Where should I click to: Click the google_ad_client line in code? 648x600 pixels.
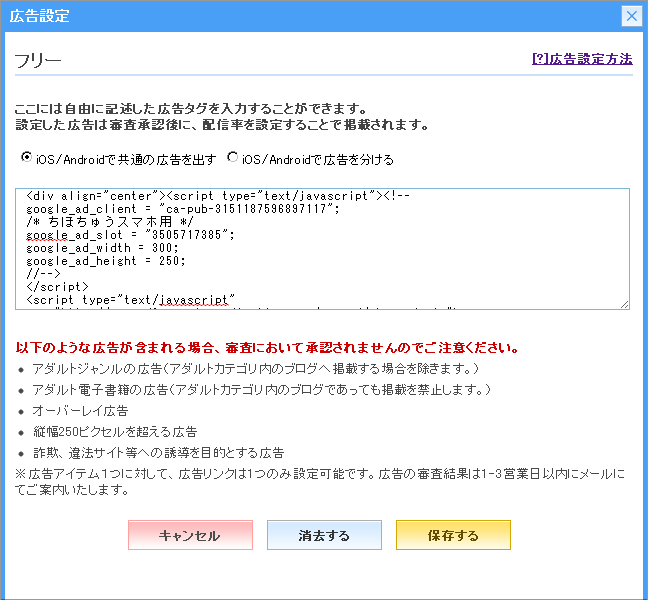(x=183, y=209)
